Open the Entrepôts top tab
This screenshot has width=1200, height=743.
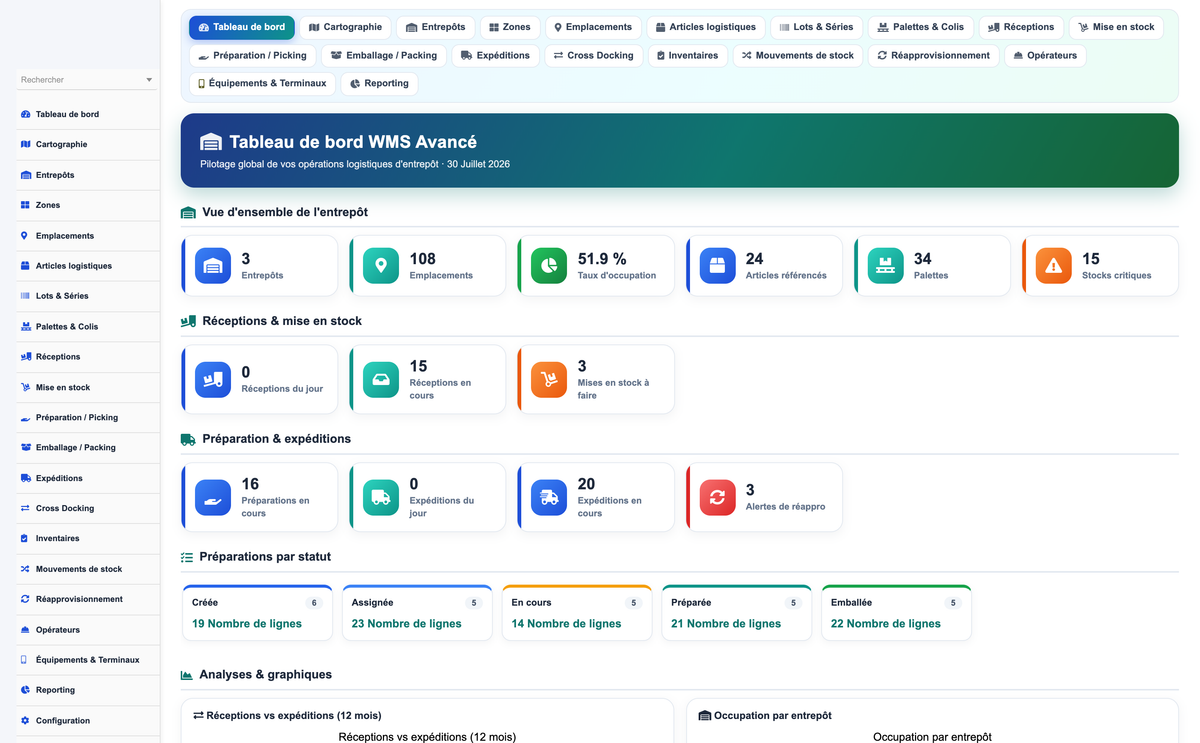(x=437, y=27)
